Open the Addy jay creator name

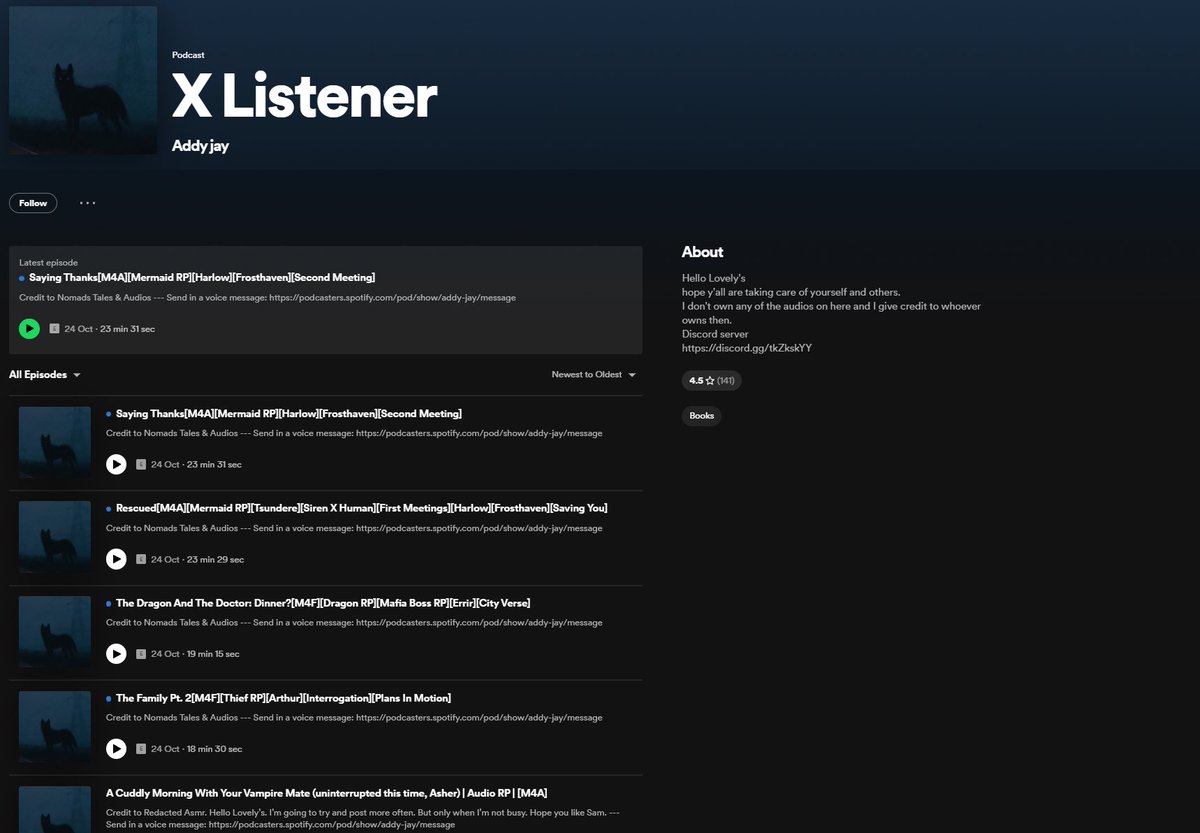pyautogui.click(x=200, y=146)
